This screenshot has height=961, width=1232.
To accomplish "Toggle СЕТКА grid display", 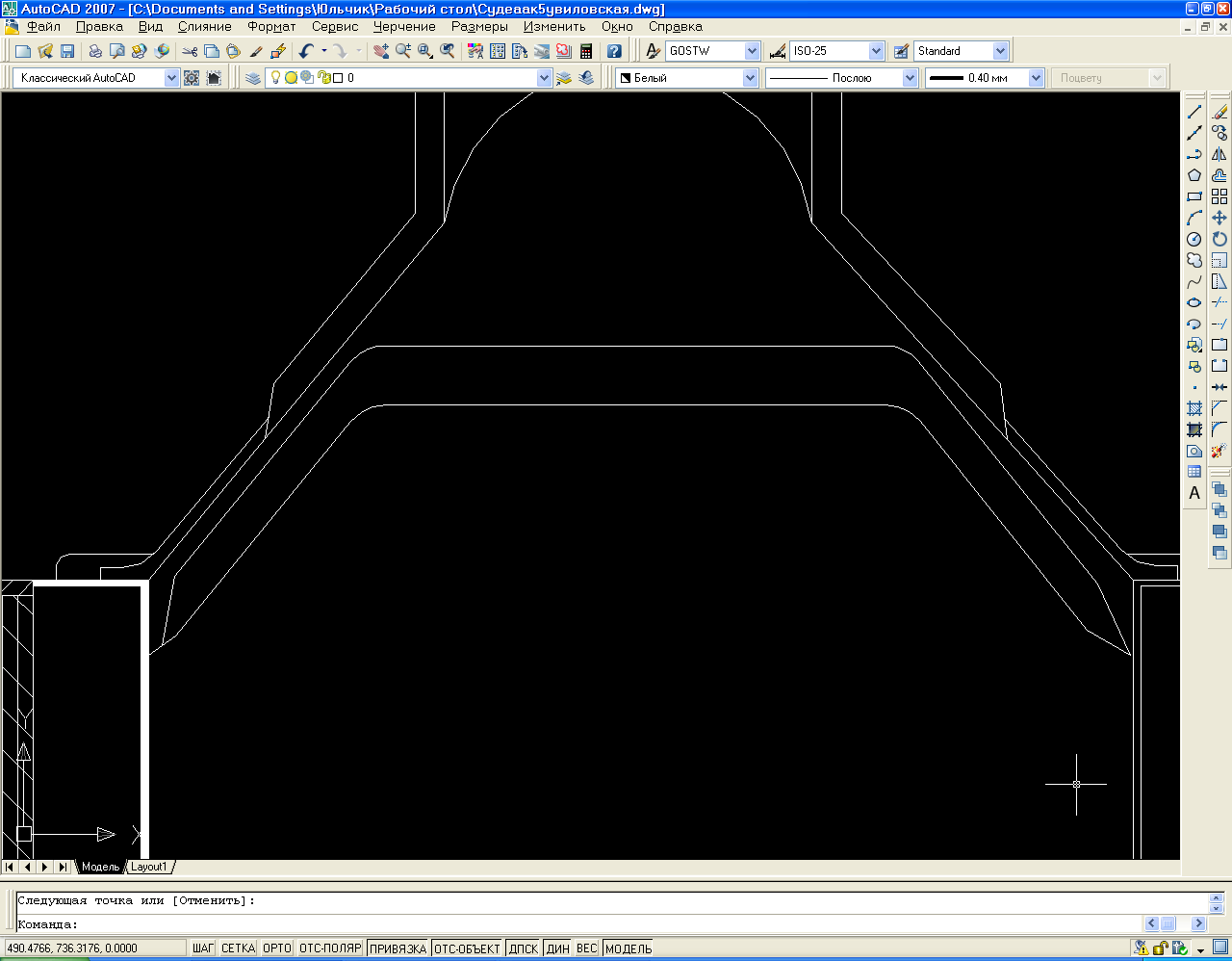I will [x=238, y=948].
